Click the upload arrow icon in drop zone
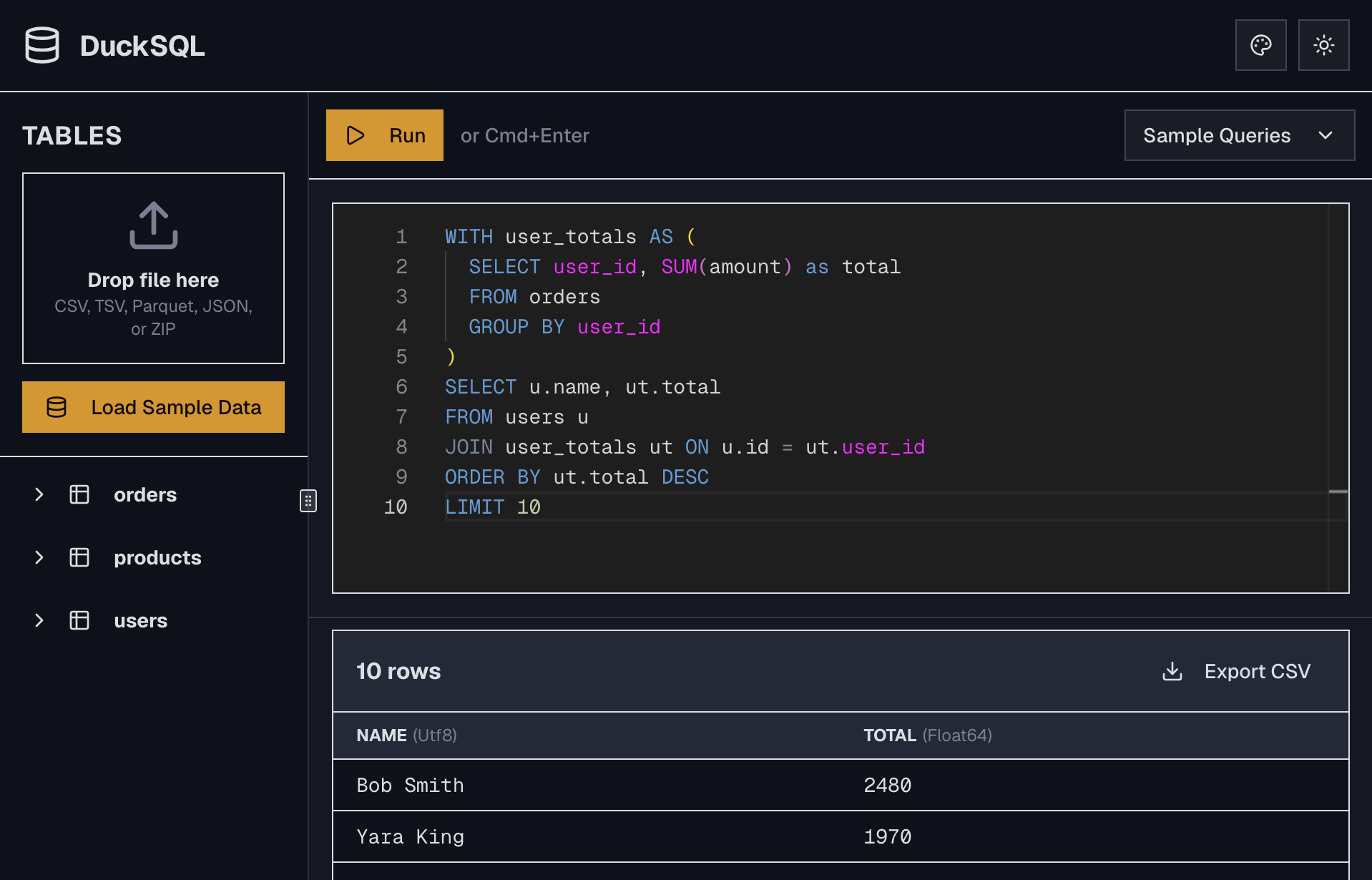Screen dimensions: 1372x880 [x=153, y=225]
